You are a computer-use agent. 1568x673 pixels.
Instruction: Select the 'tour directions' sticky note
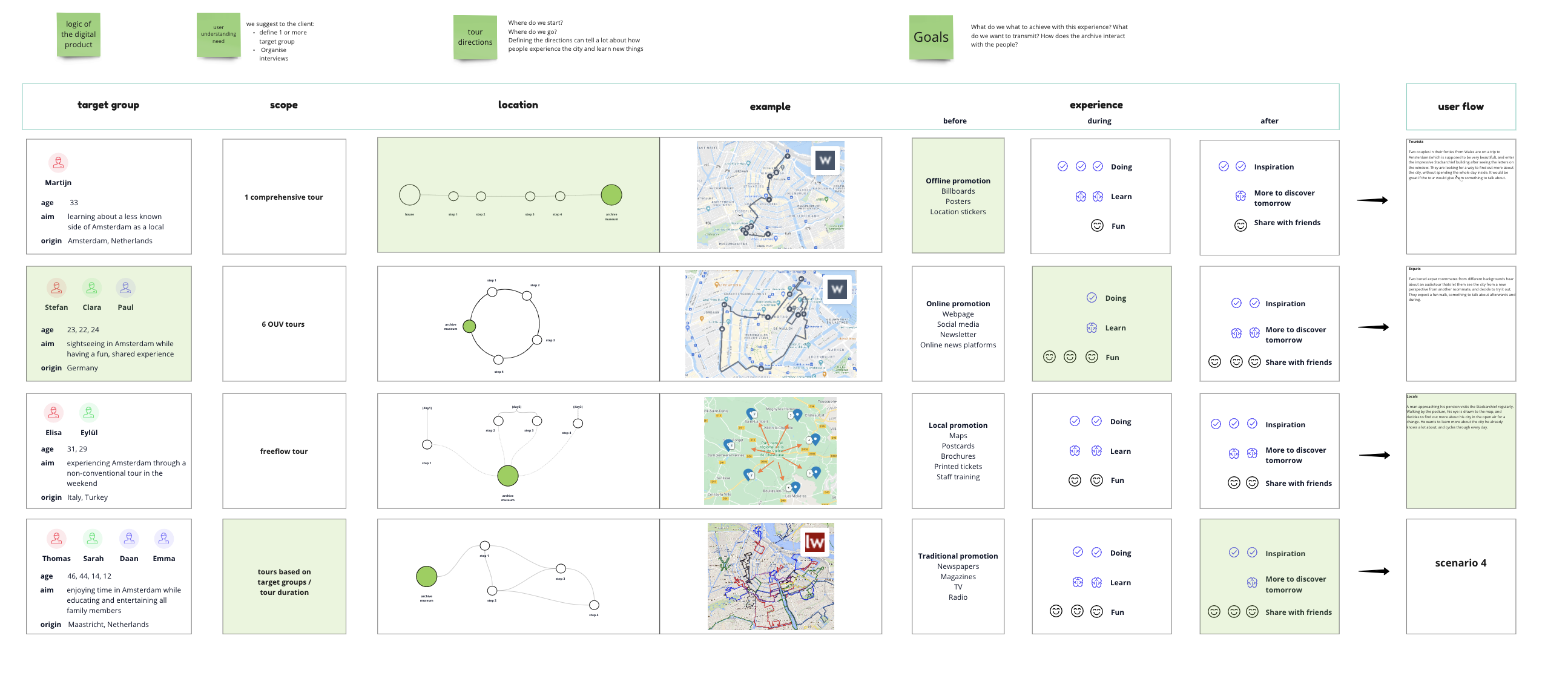pyautogui.click(x=475, y=38)
